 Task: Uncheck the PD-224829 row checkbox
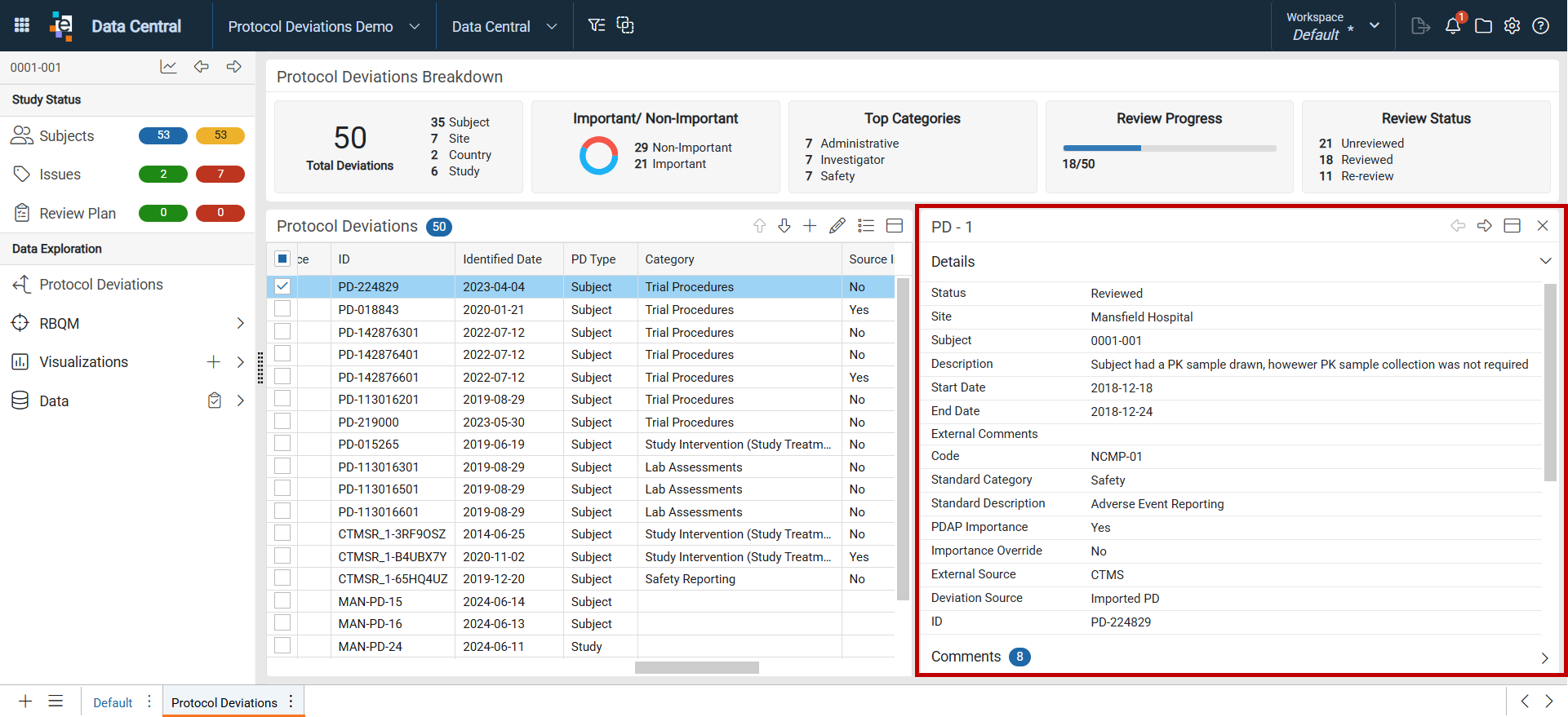pyautogui.click(x=282, y=286)
